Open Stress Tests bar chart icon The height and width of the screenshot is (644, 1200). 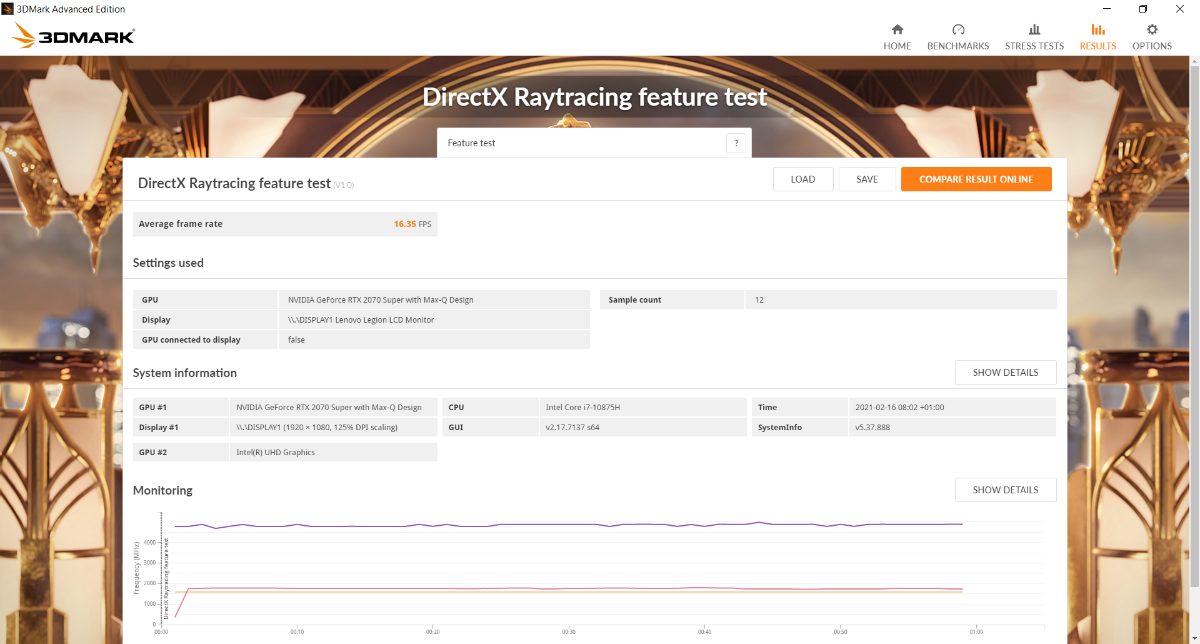click(x=1034, y=30)
